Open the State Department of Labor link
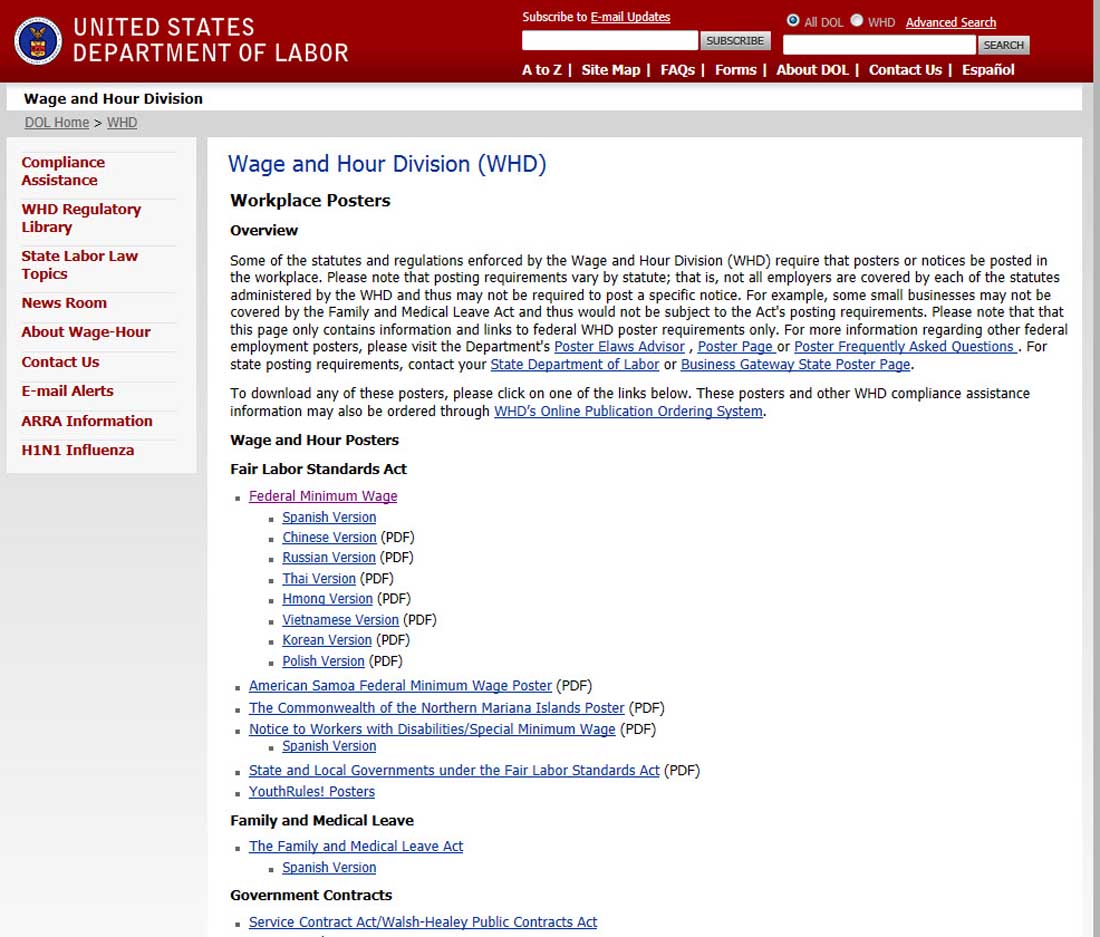This screenshot has height=937, width=1100. click(575, 365)
